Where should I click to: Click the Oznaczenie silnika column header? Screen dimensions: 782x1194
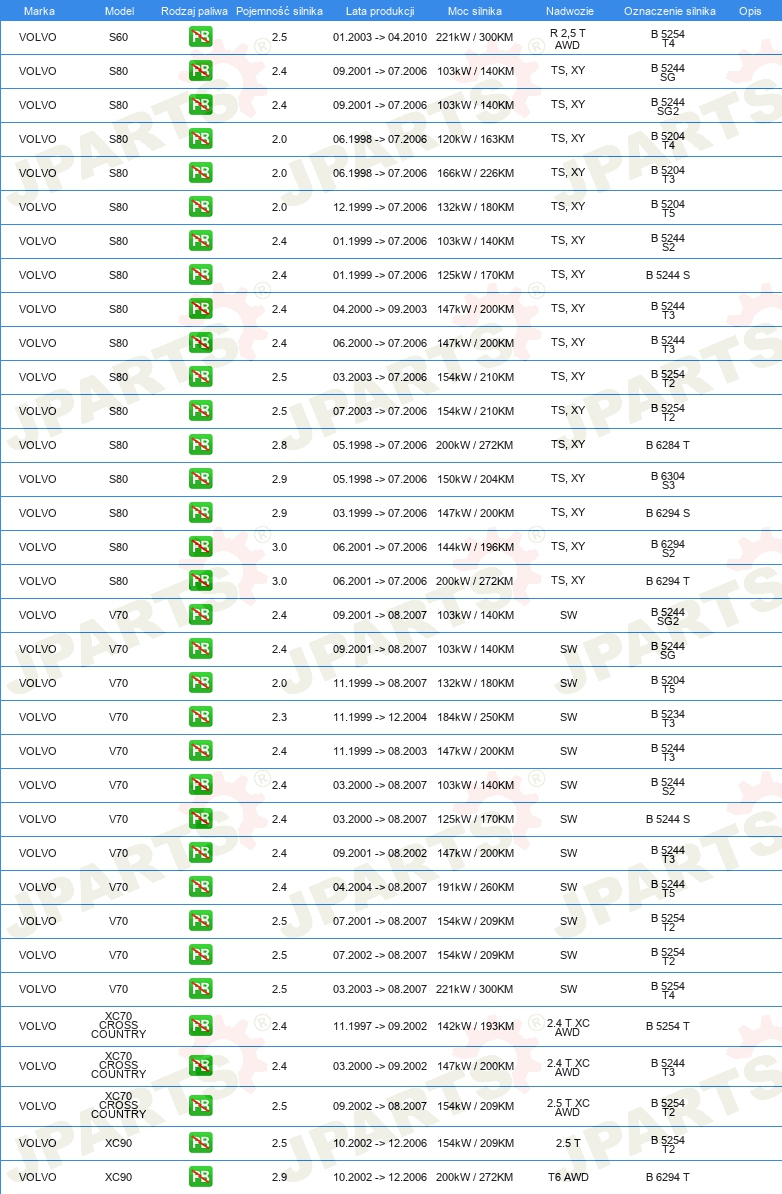670,11
